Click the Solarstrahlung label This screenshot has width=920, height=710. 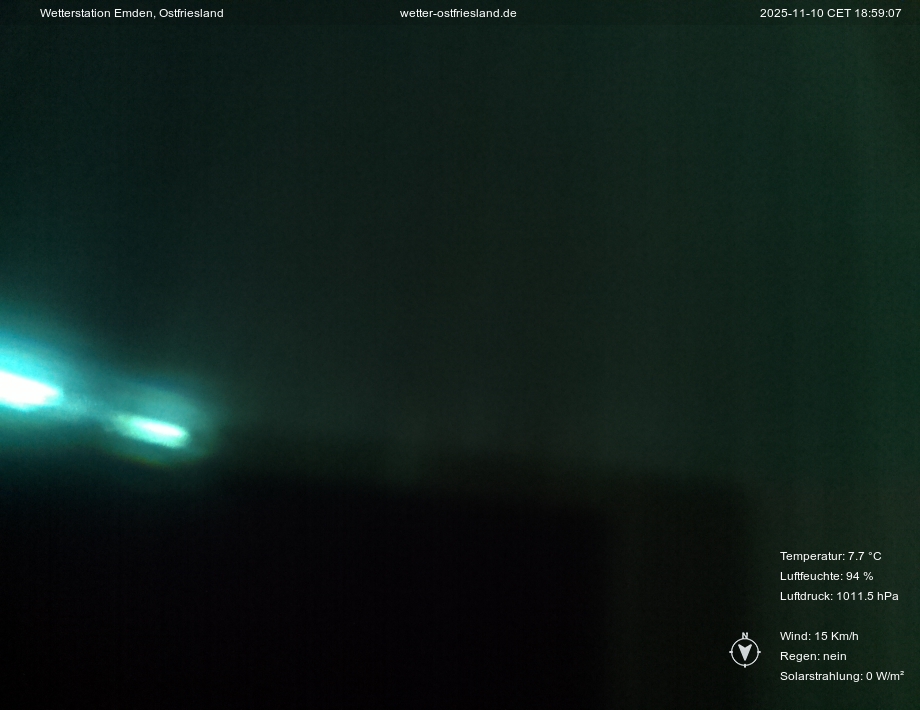[x=820, y=676]
